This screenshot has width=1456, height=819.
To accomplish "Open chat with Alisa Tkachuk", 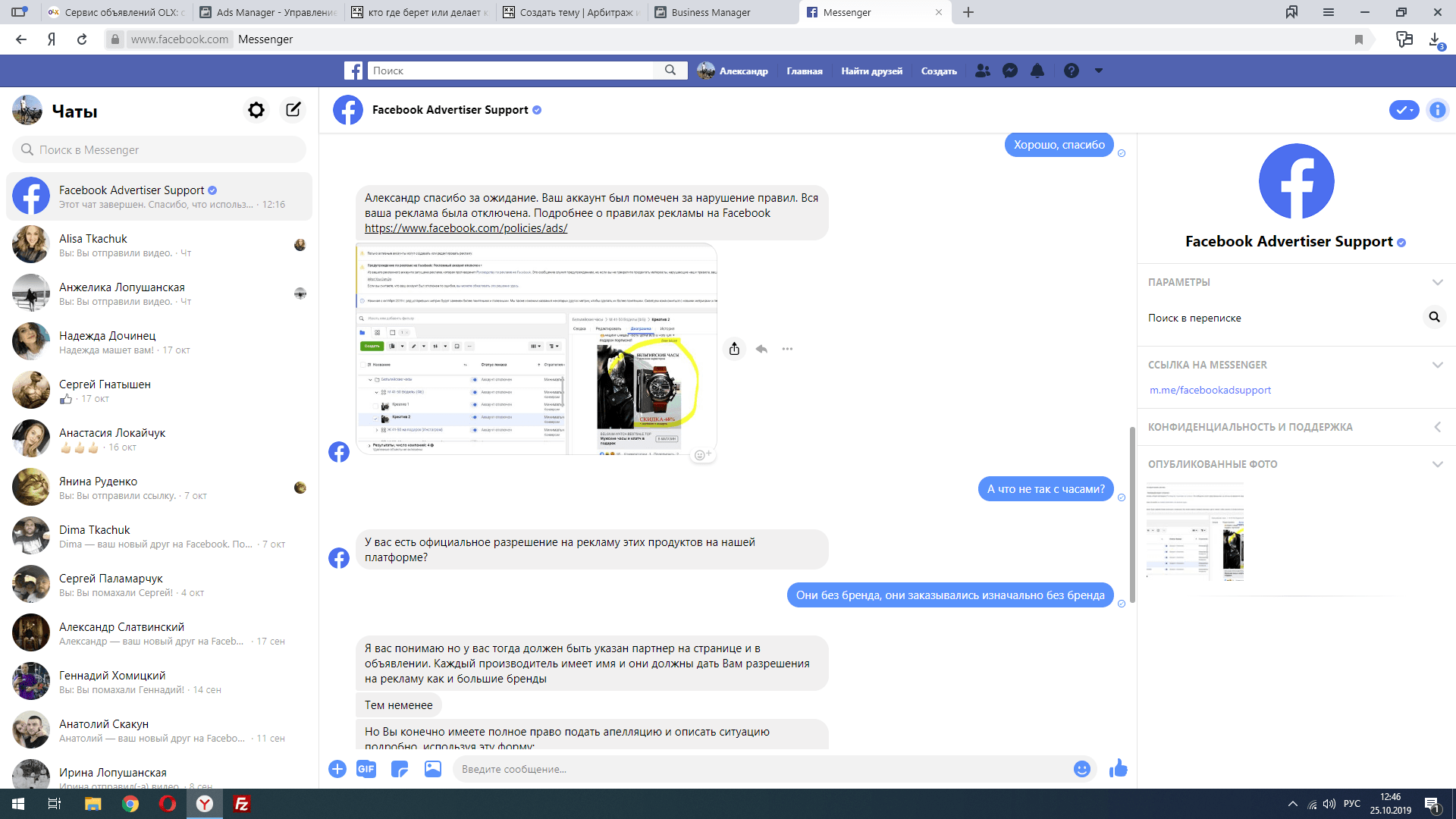I will (159, 245).
